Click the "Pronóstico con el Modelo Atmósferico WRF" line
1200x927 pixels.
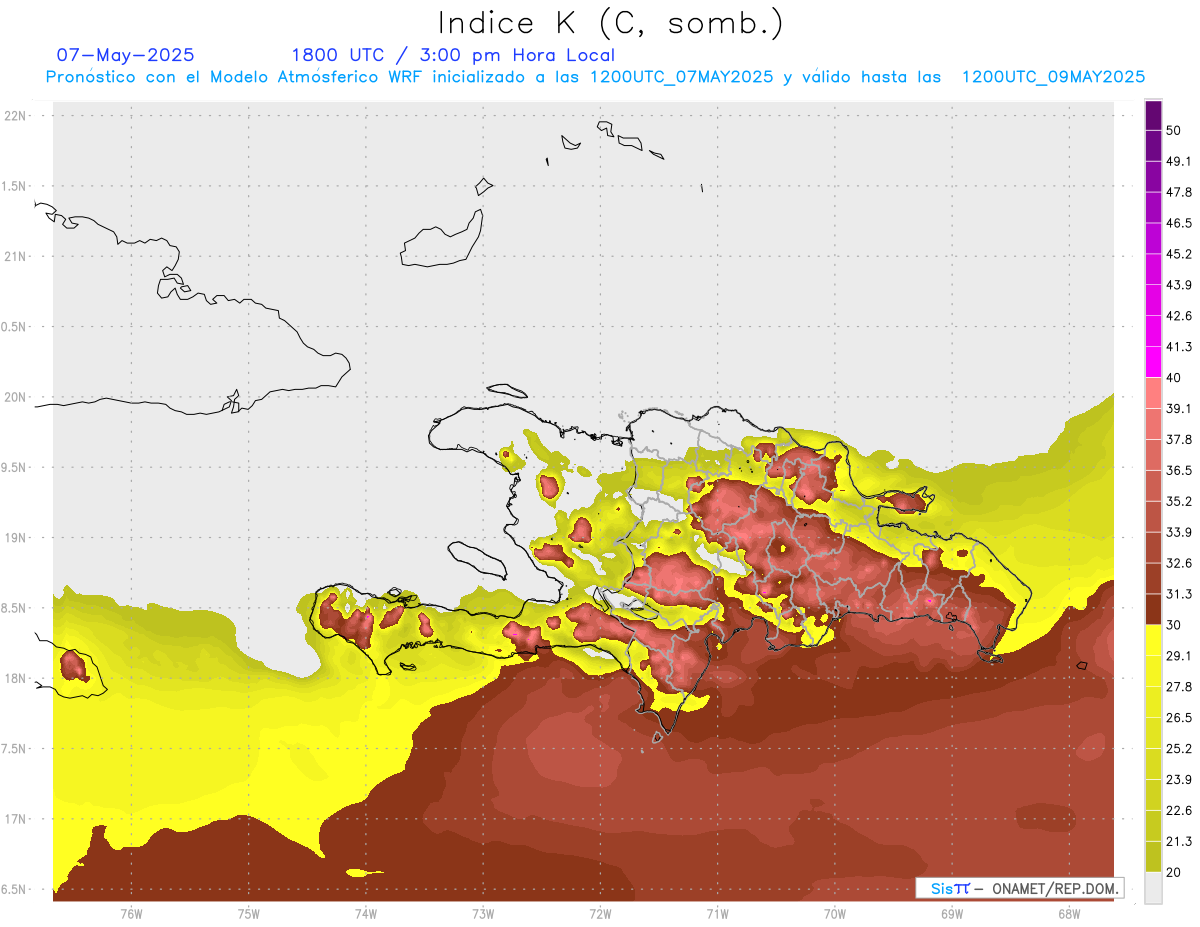[595, 77]
